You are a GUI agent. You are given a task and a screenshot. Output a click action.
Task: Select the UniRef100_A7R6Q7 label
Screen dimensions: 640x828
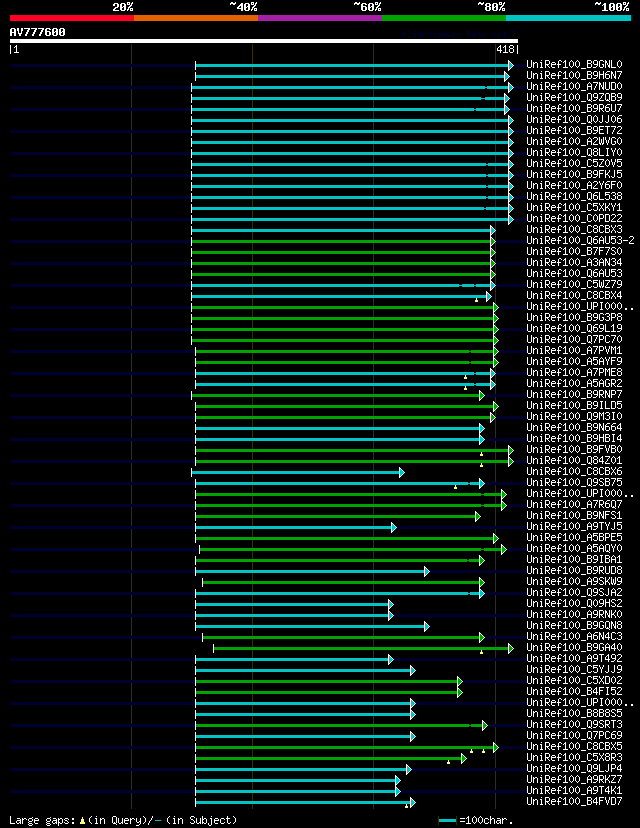coord(574,505)
